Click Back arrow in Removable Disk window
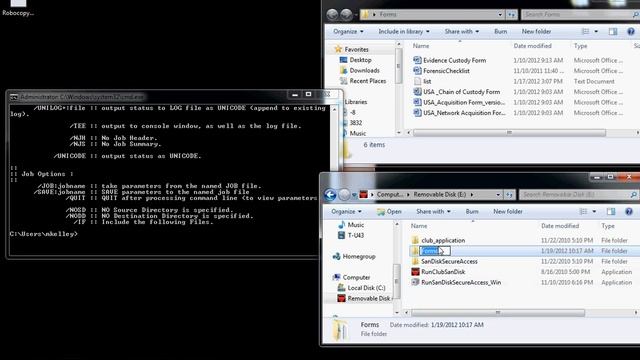The height and width of the screenshot is (360, 640). (330, 195)
